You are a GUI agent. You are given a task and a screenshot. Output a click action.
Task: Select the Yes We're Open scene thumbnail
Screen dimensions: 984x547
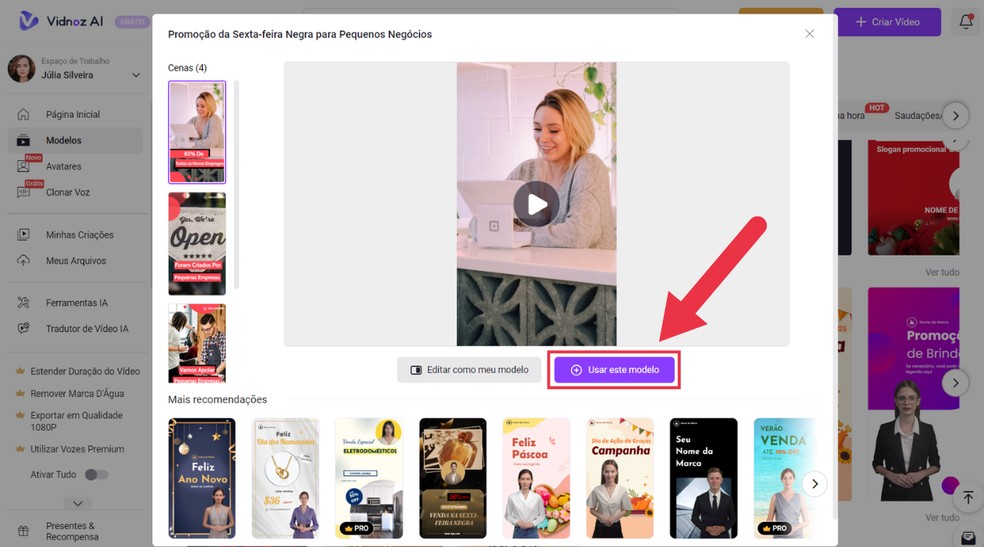[197, 243]
